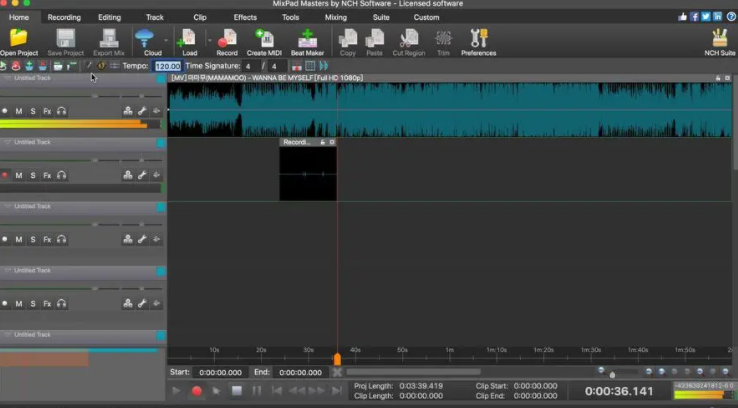
Task: Jump to start with the transport button
Action: (277, 391)
